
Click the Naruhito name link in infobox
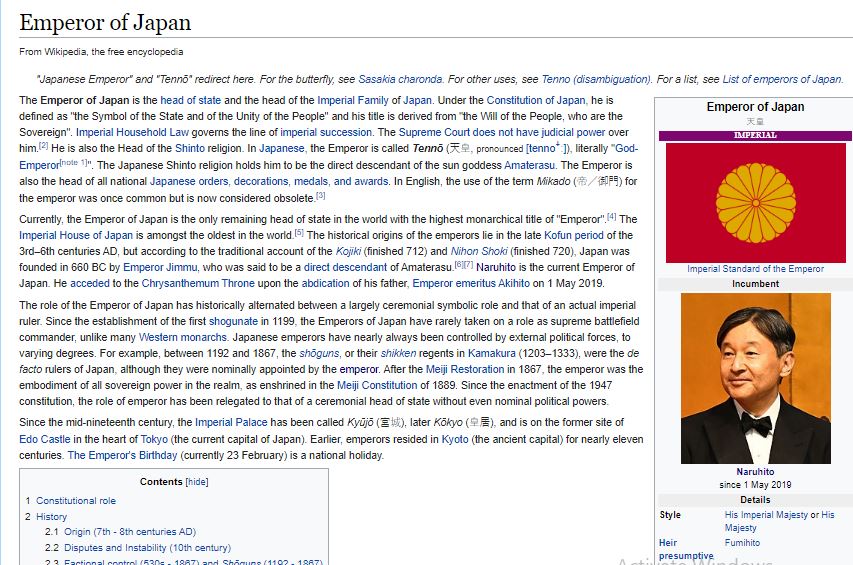pos(755,472)
